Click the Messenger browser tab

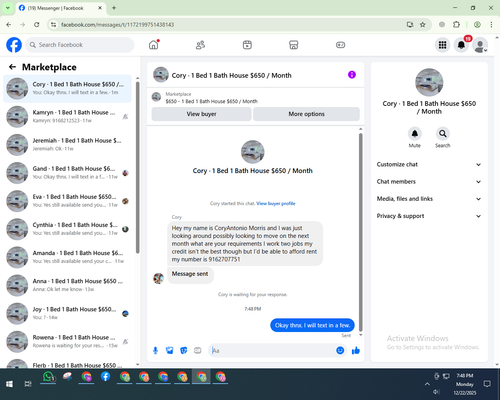61,8
